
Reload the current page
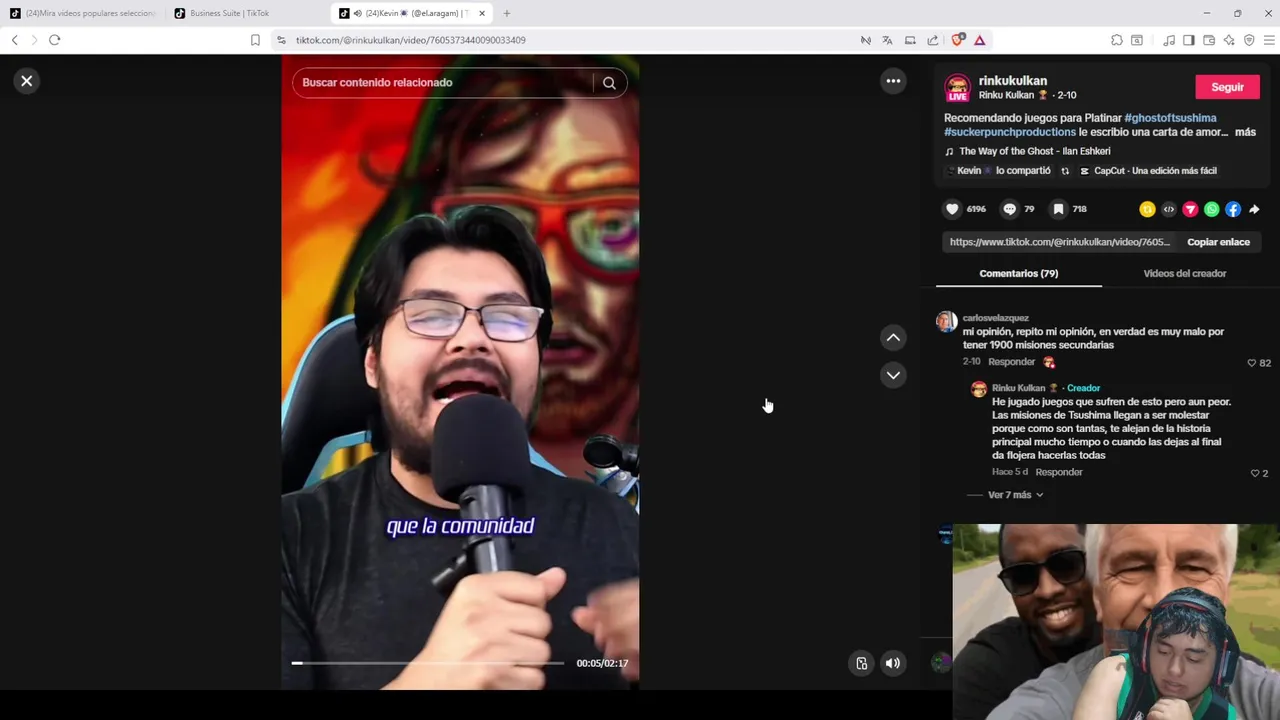tap(54, 40)
